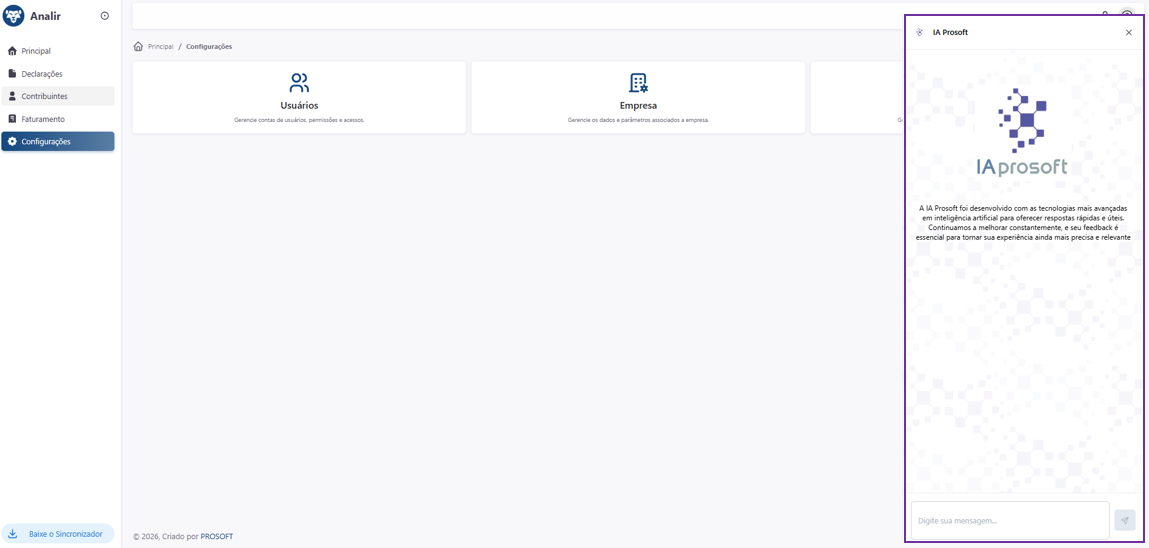The height and width of the screenshot is (548, 1149).
Task: Click the breadcrumb home icon
Action: click(x=138, y=46)
